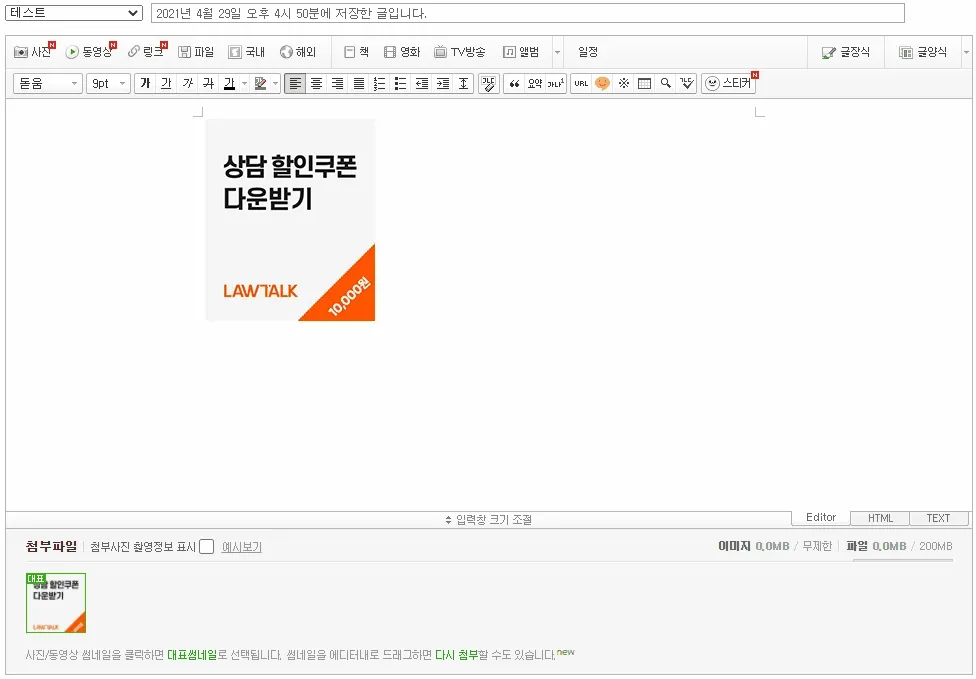
Task: Click the post title input field
Action: pos(528,13)
